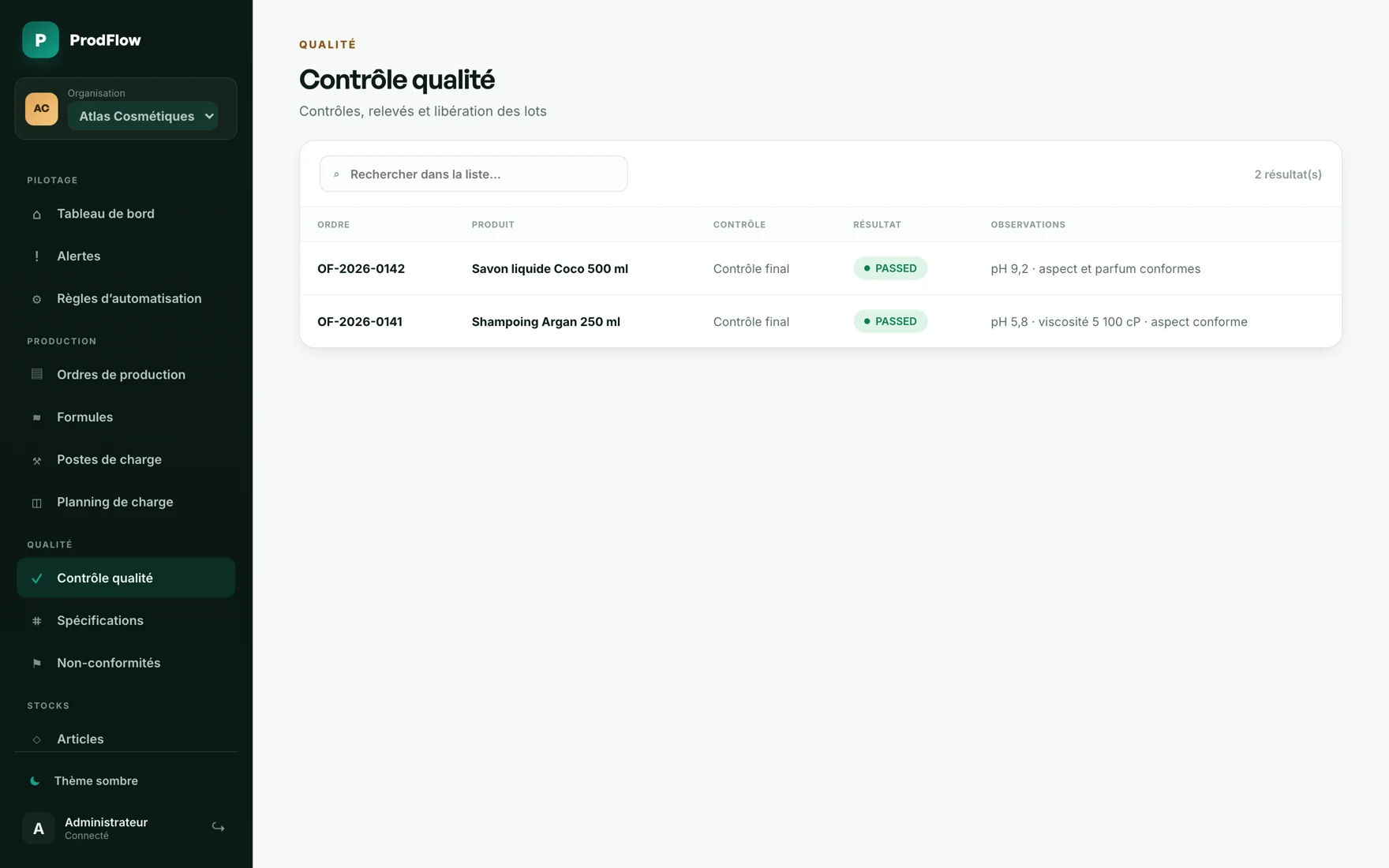Click the PASSED badge for OF-2026-0142
The image size is (1389, 868).
[x=890, y=268]
